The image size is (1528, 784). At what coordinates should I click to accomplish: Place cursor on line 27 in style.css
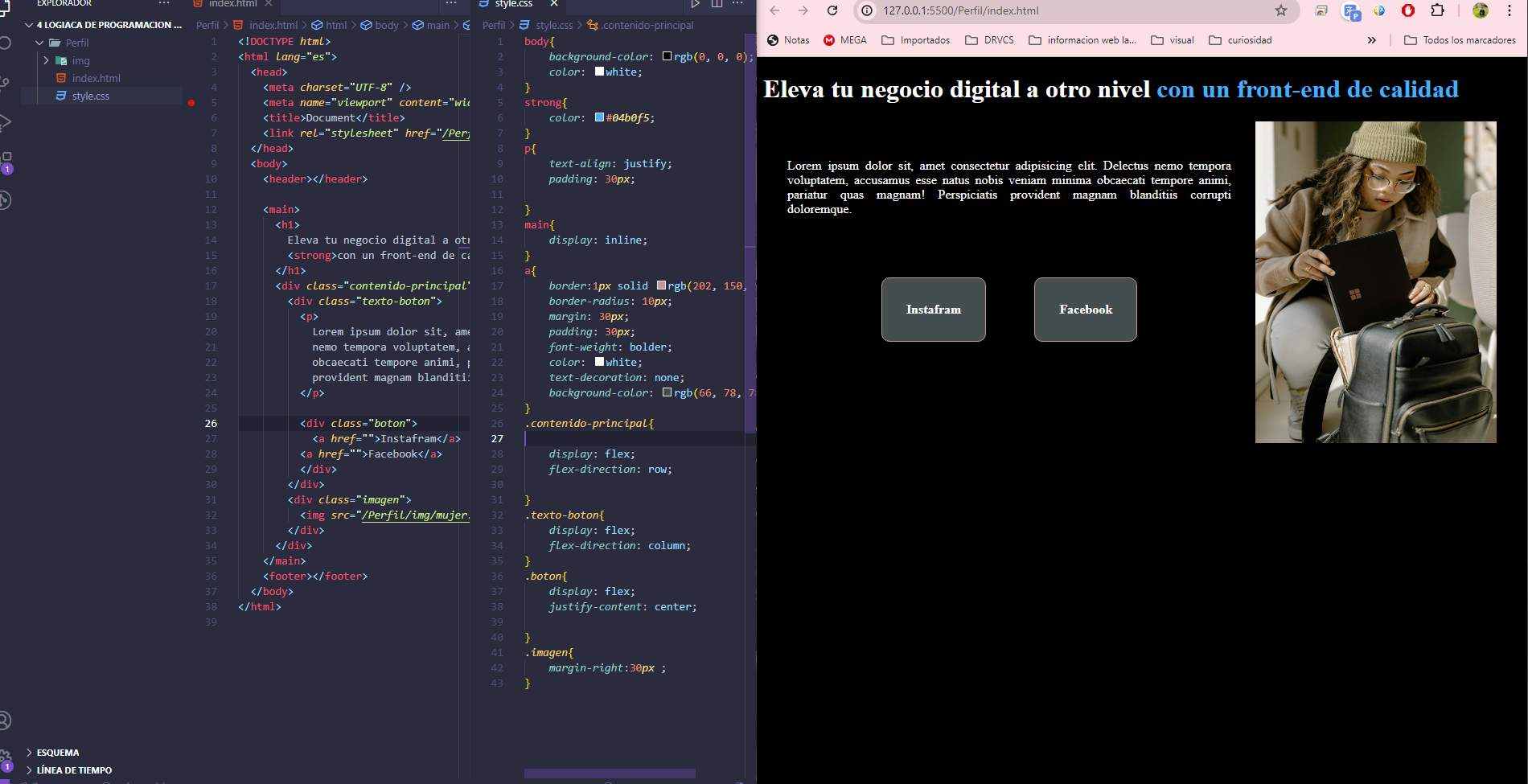pos(635,438)
